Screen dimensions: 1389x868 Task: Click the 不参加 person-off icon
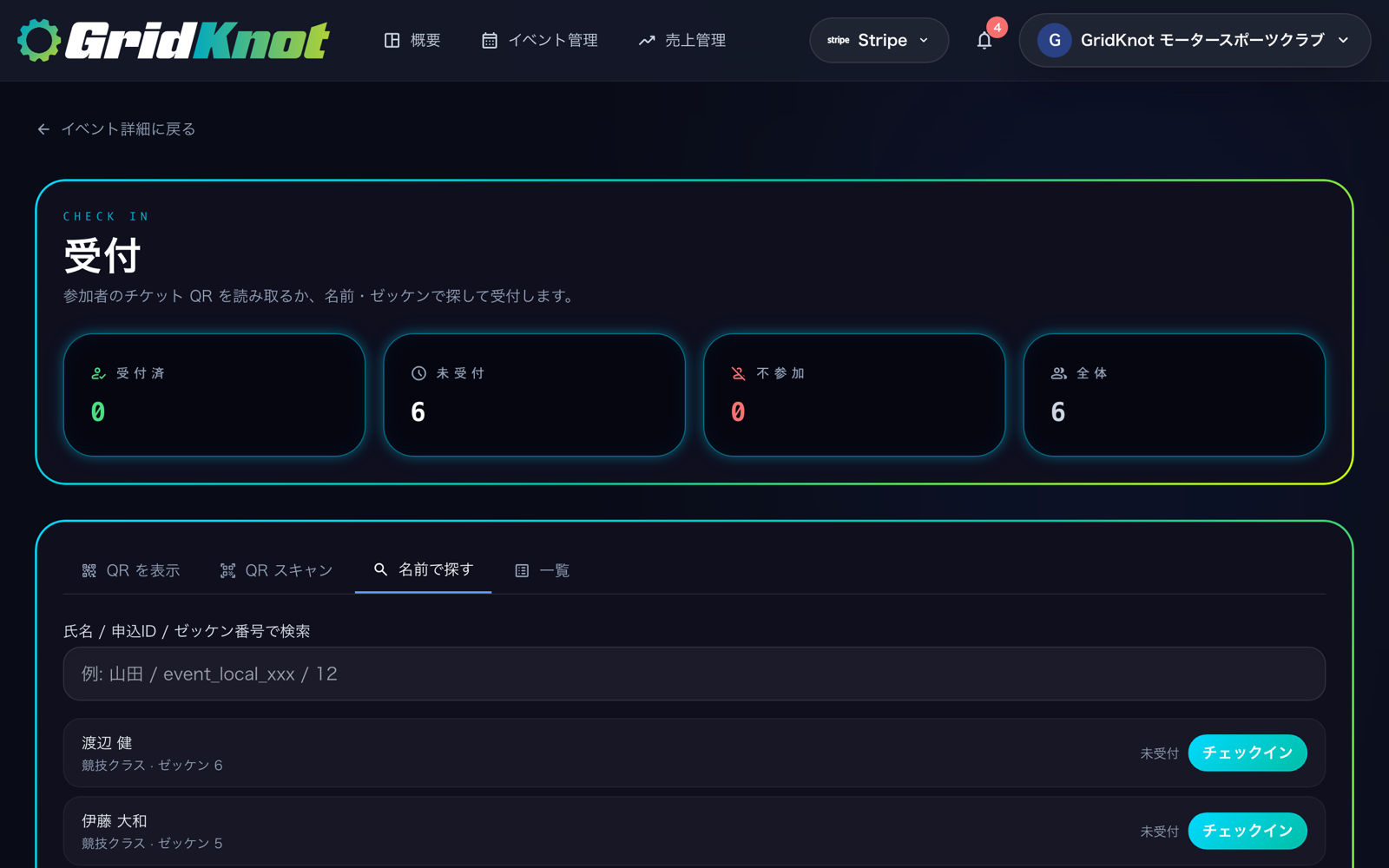(739, 373)
